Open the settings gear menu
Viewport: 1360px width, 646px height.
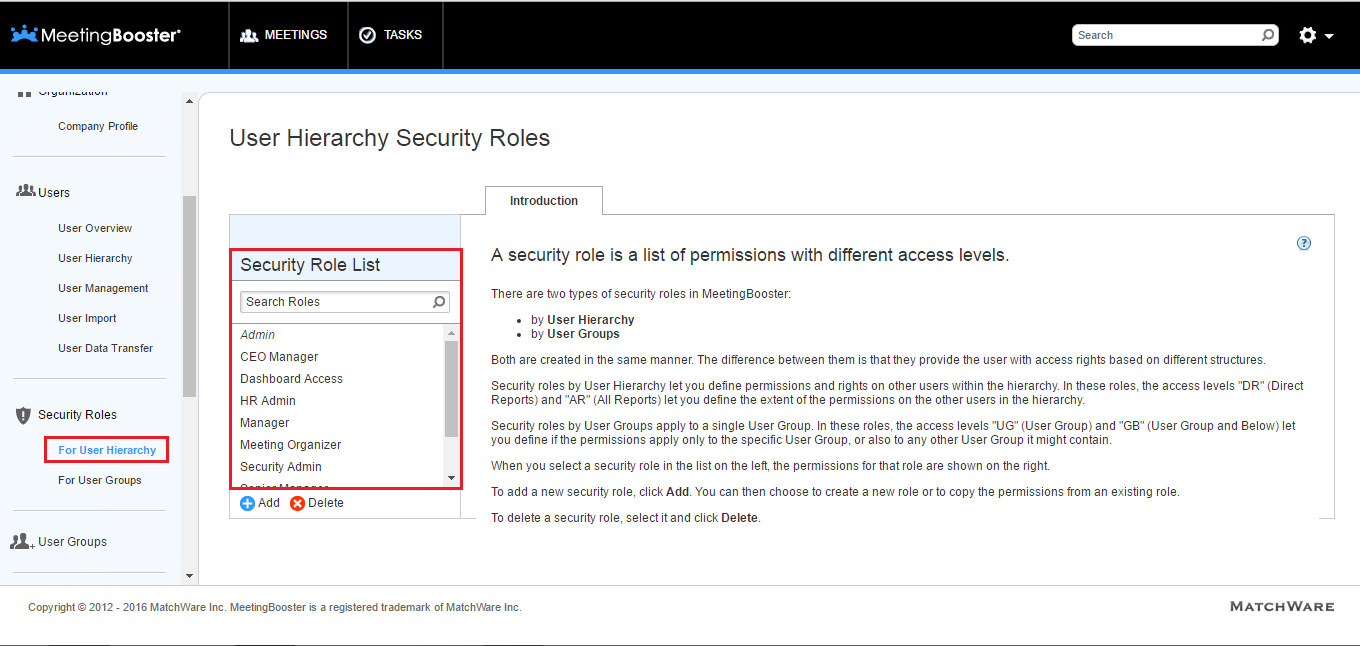pyautogui.click(x=1308, y=35)
